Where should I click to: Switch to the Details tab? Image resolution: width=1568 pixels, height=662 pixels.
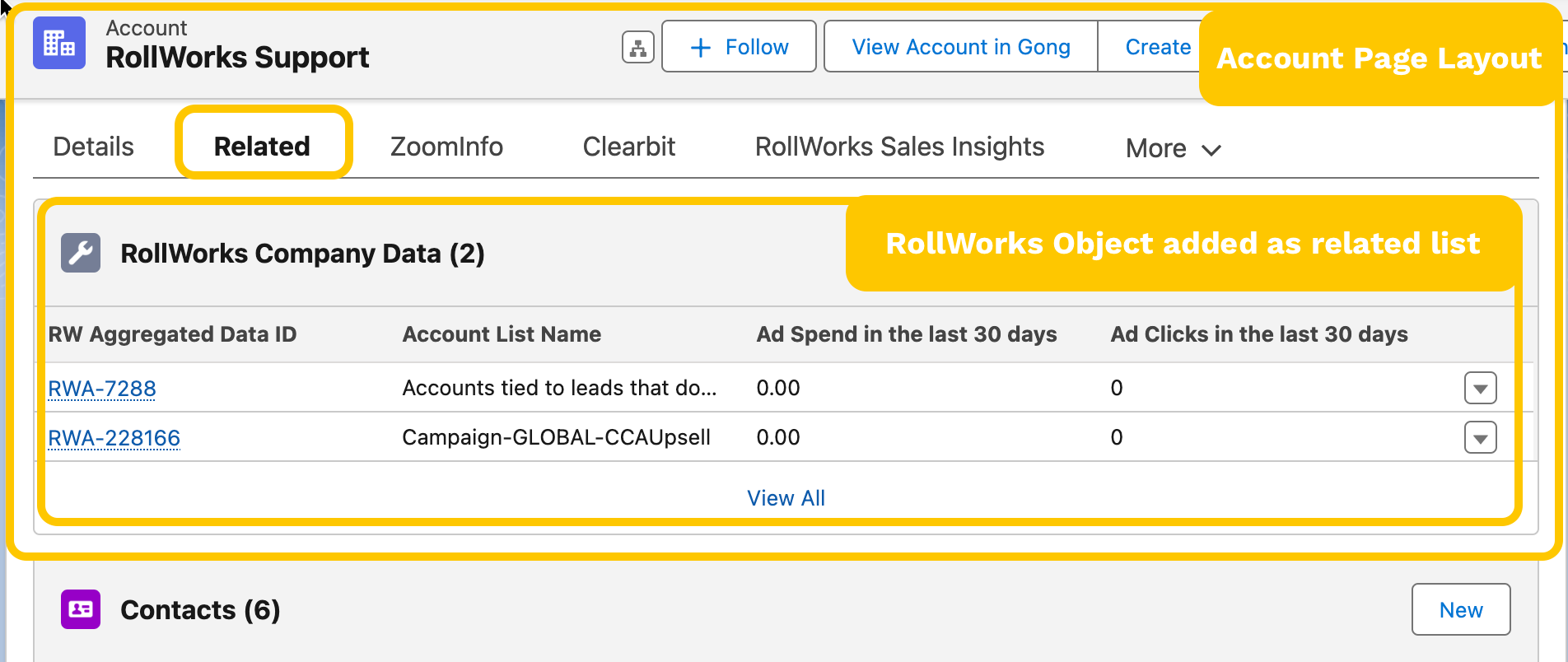[93, 147]
